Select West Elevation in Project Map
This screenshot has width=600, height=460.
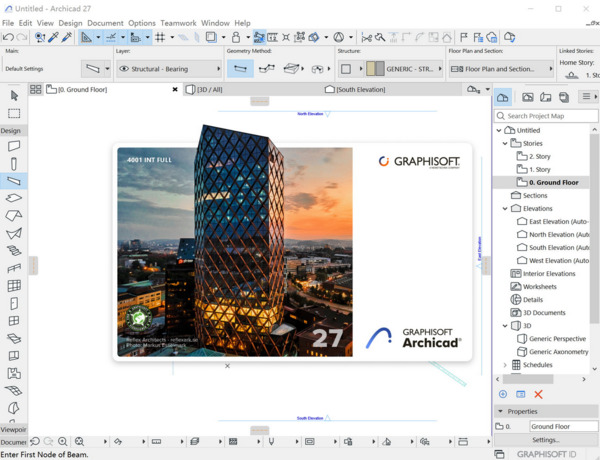(553, 261)
